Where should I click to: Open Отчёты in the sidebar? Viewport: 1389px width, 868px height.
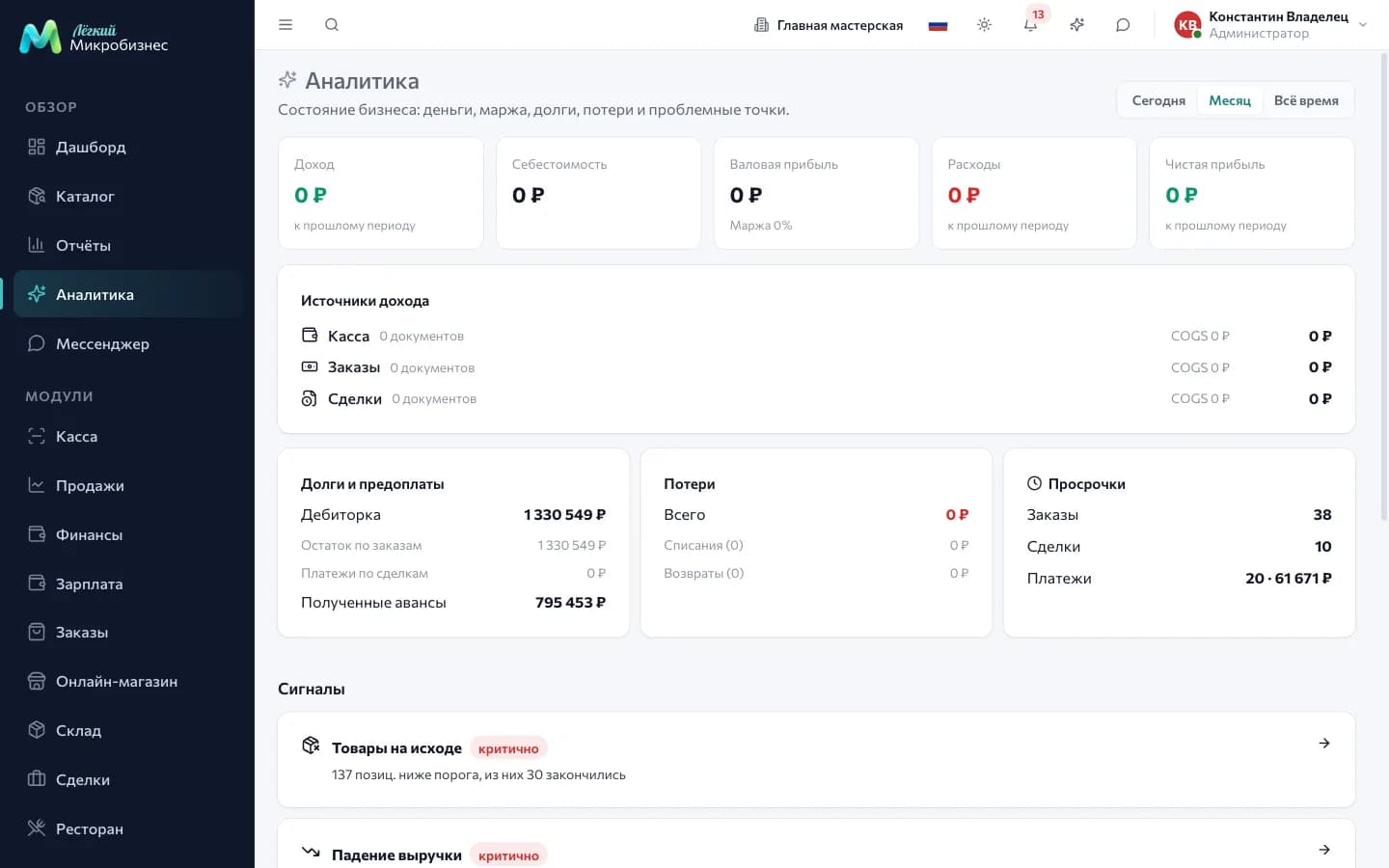[x=127, y=245]
